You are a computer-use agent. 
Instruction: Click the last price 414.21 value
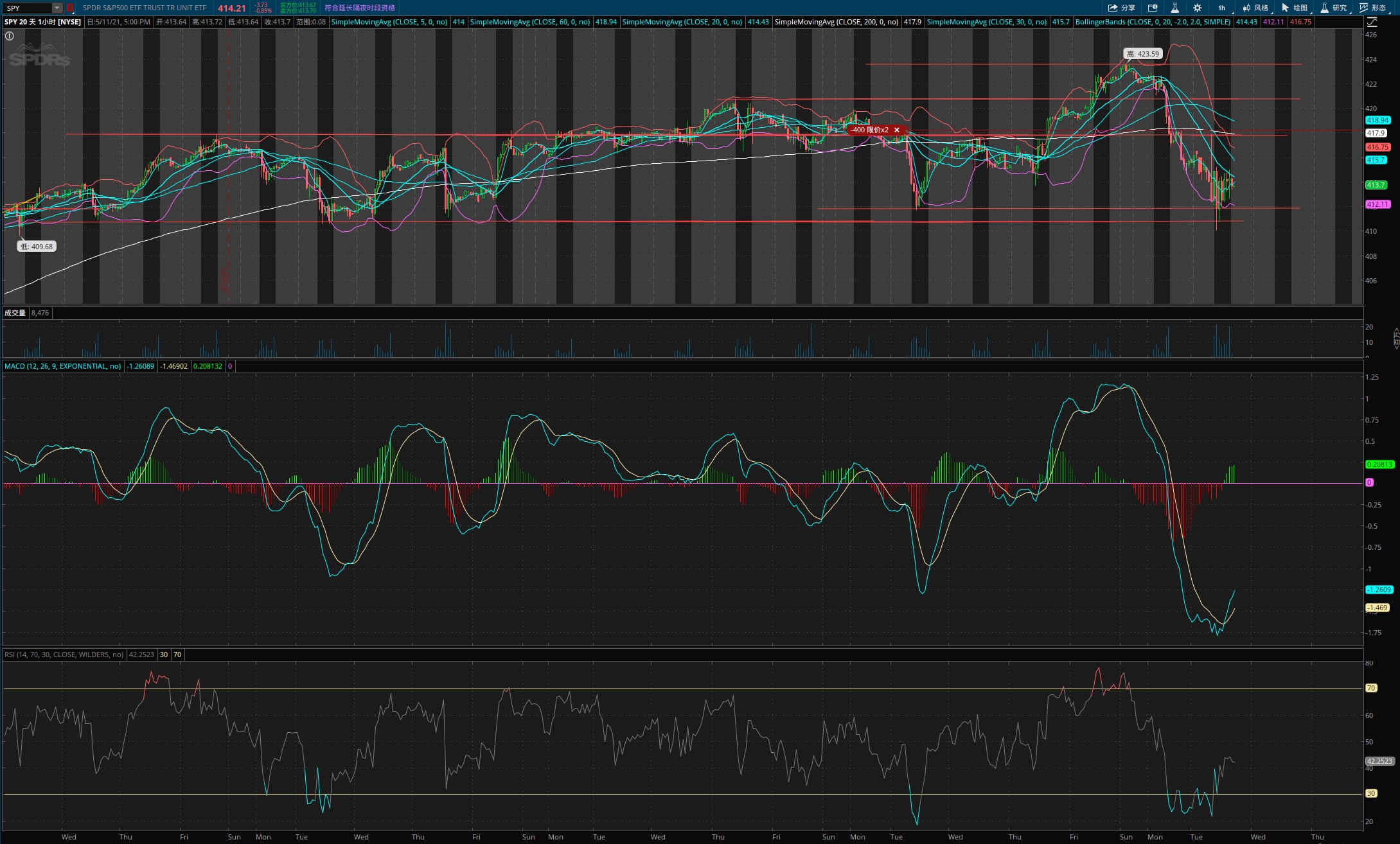click(x=231, y=8)
